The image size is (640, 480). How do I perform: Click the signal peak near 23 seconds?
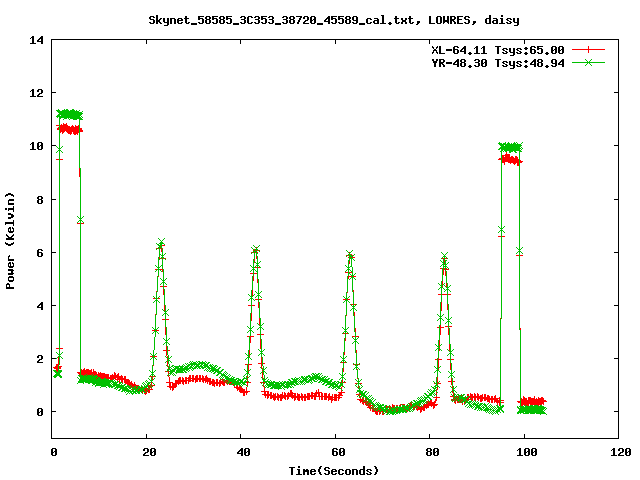(x=161, y=243)
